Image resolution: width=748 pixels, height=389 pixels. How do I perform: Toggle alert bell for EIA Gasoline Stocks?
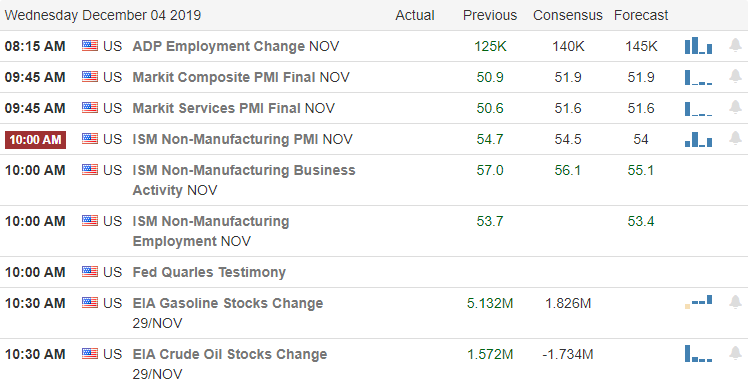736,302
